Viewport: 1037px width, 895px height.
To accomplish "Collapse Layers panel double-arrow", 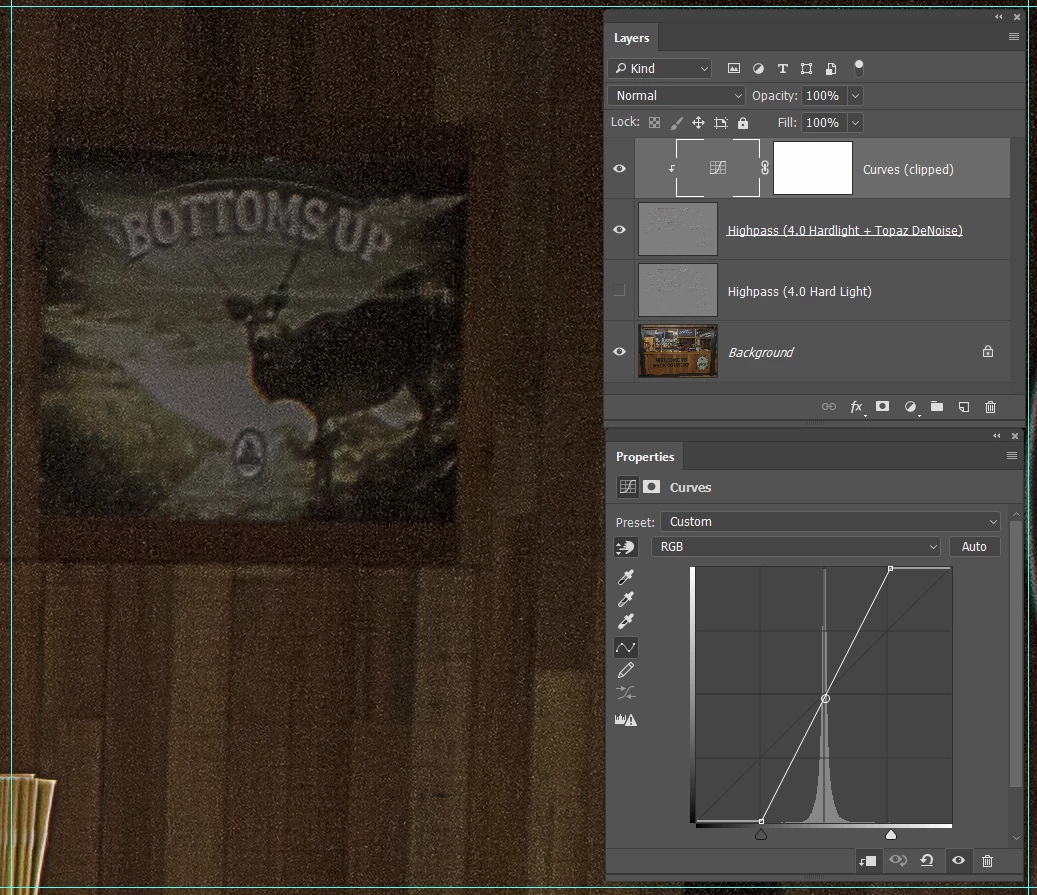I will 998,17.
